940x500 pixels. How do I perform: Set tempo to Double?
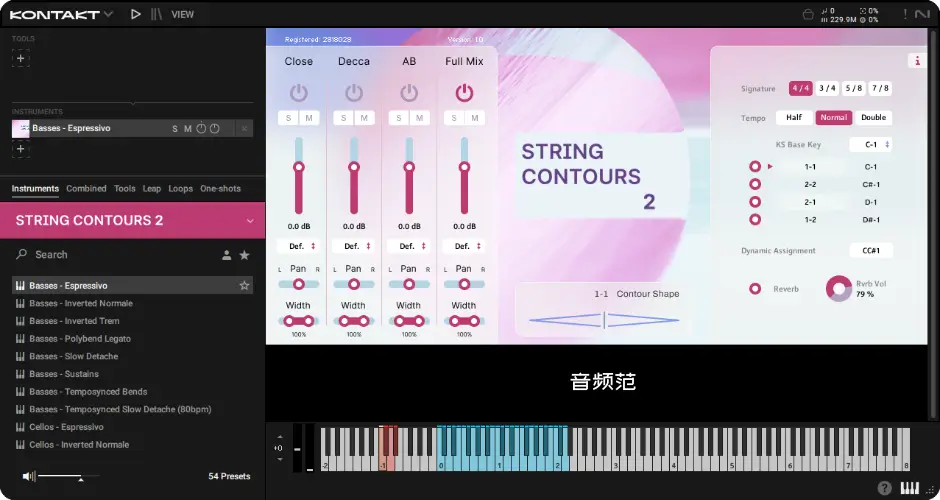click(873, 117)
